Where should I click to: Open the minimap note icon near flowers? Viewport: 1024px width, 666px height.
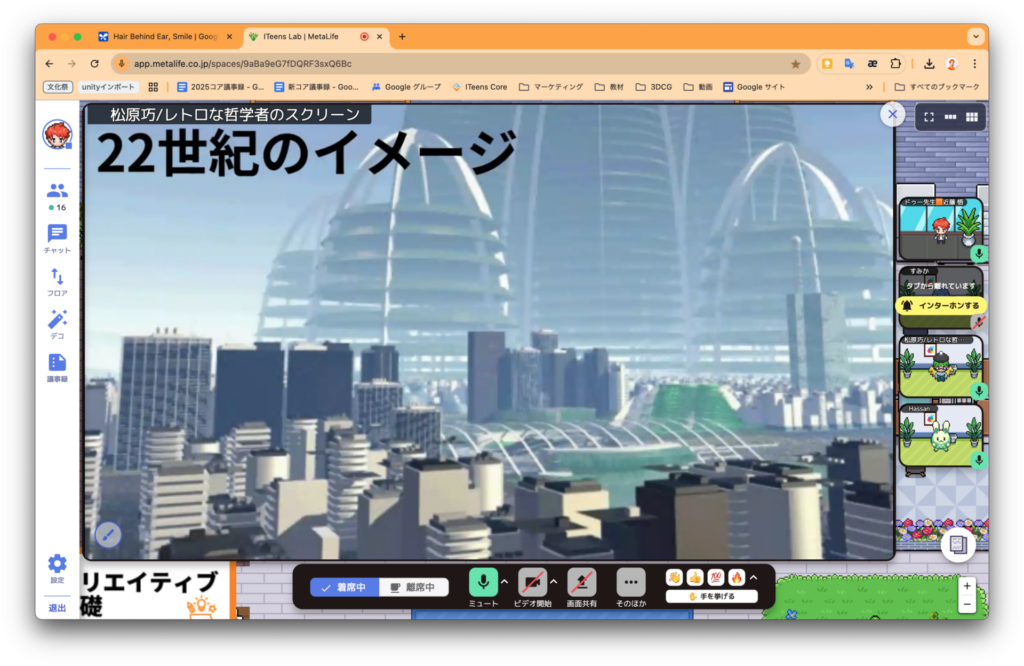(x=958, y=545)
